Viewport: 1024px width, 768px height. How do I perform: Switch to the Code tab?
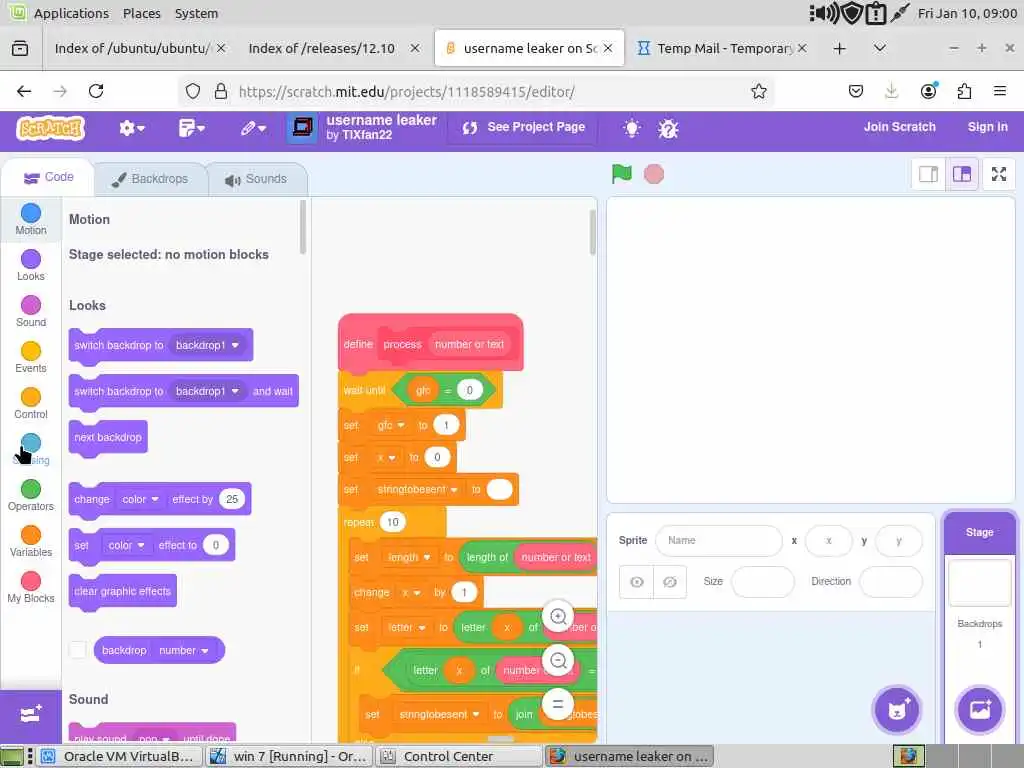(x=48, y=177)
